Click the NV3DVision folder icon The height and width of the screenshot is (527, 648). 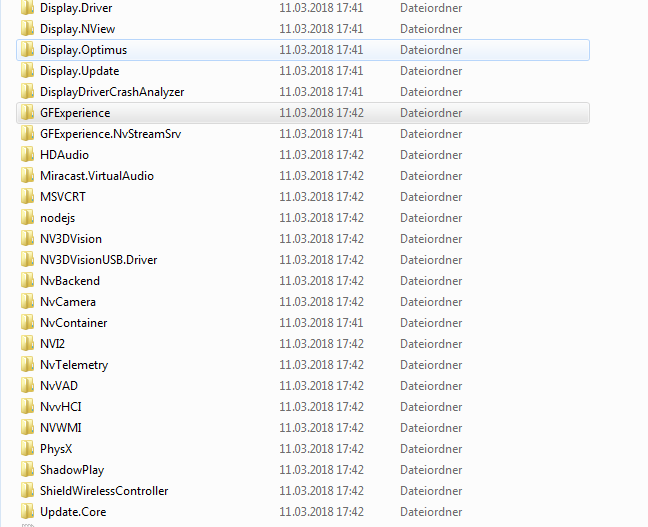click(x=27, y=238)
